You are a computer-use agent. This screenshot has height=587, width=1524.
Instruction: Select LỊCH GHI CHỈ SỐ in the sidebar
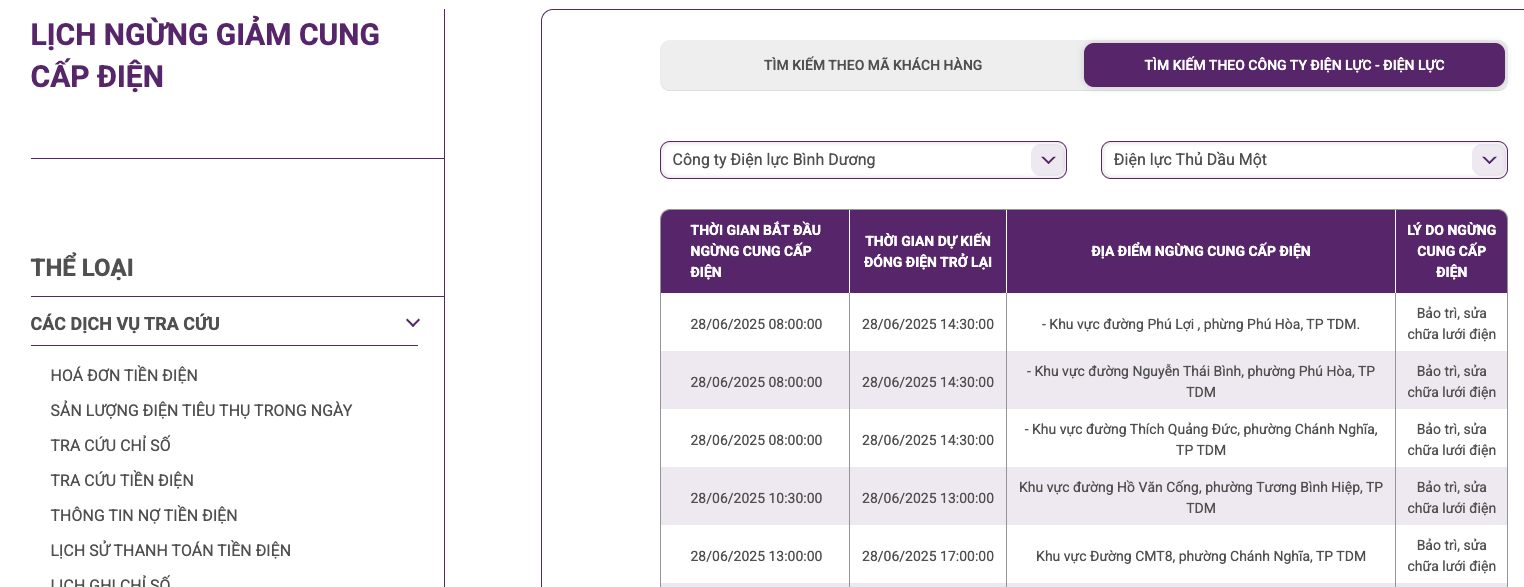click(110, 580)
